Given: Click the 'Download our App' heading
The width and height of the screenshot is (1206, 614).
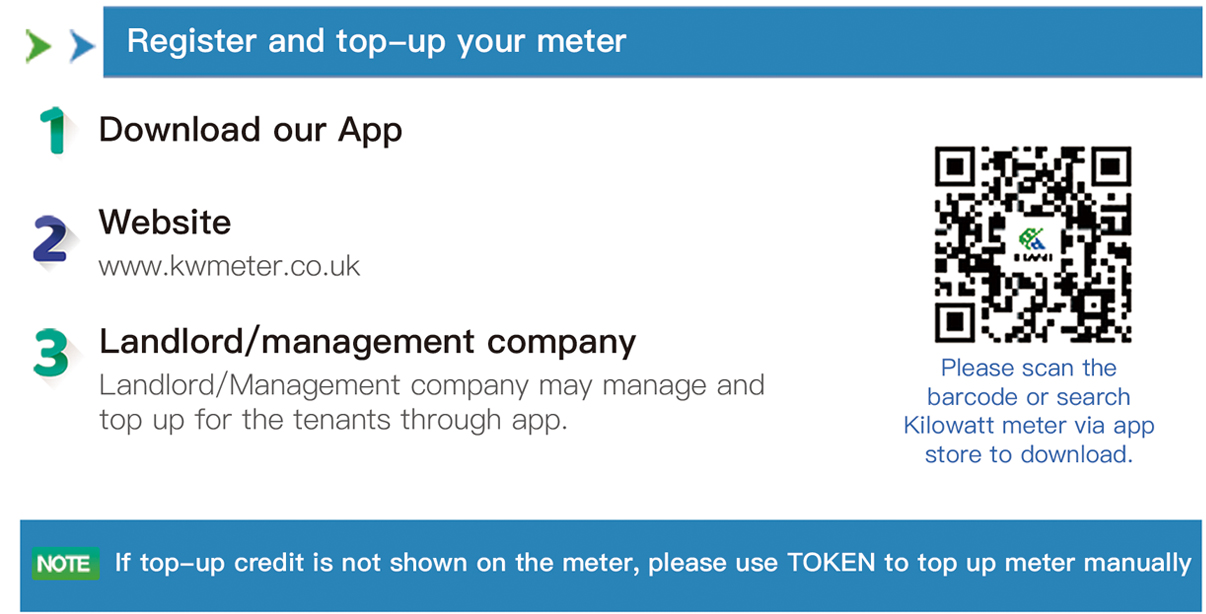Looking at the screenshot, I should tap(250, 130).
